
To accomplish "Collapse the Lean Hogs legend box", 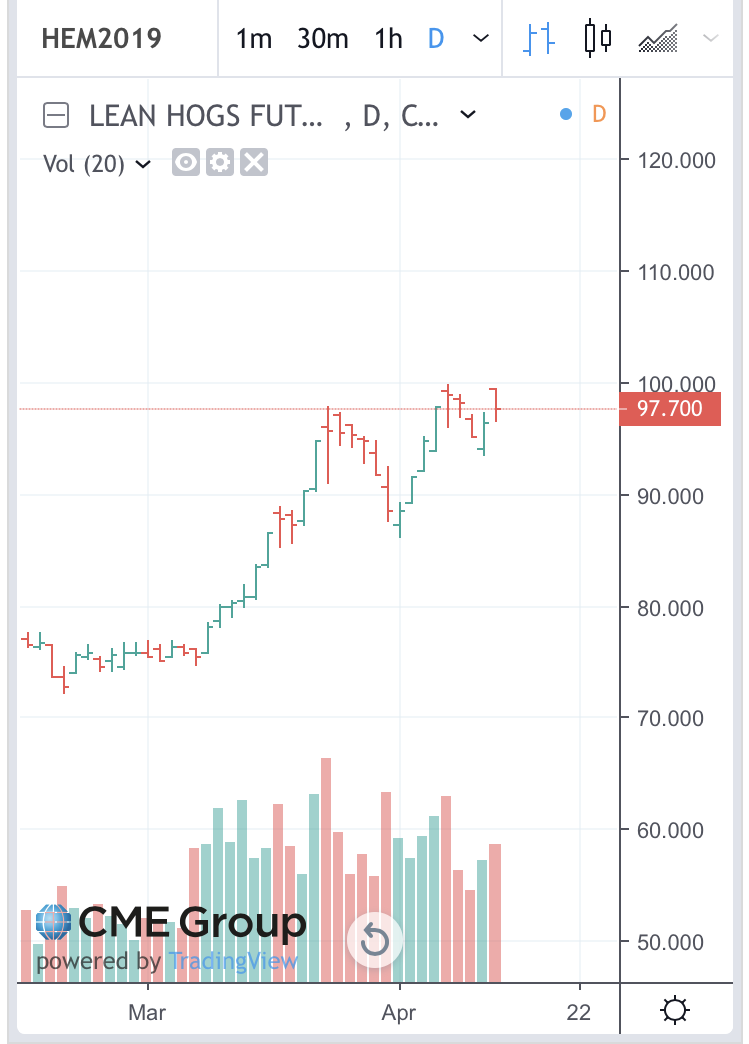I will (56, 115).
